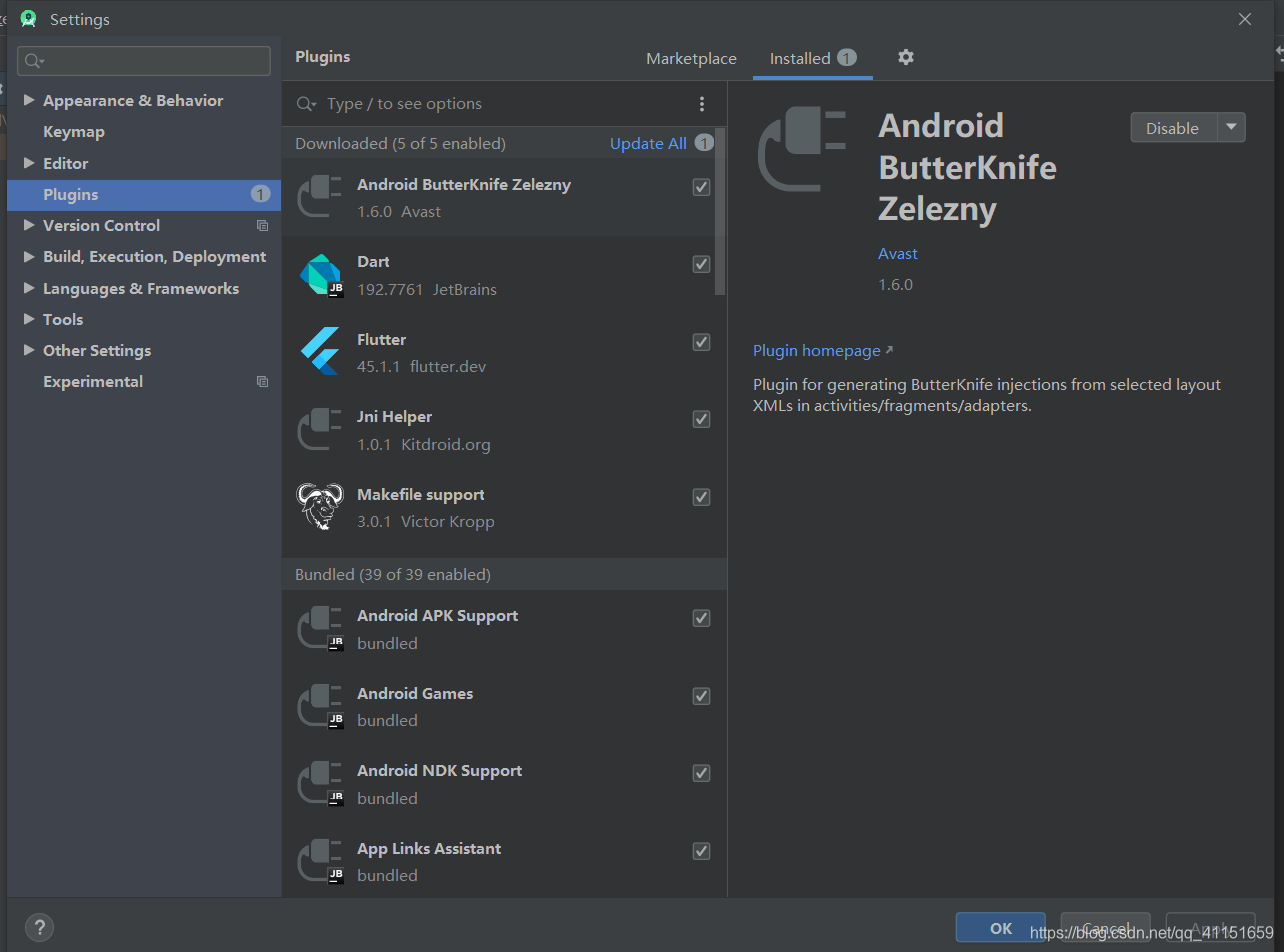The height and width of the screenshot is (952, 1284).
Task: Click the Experimental project-level icon
Action: [x=262, y=382]
